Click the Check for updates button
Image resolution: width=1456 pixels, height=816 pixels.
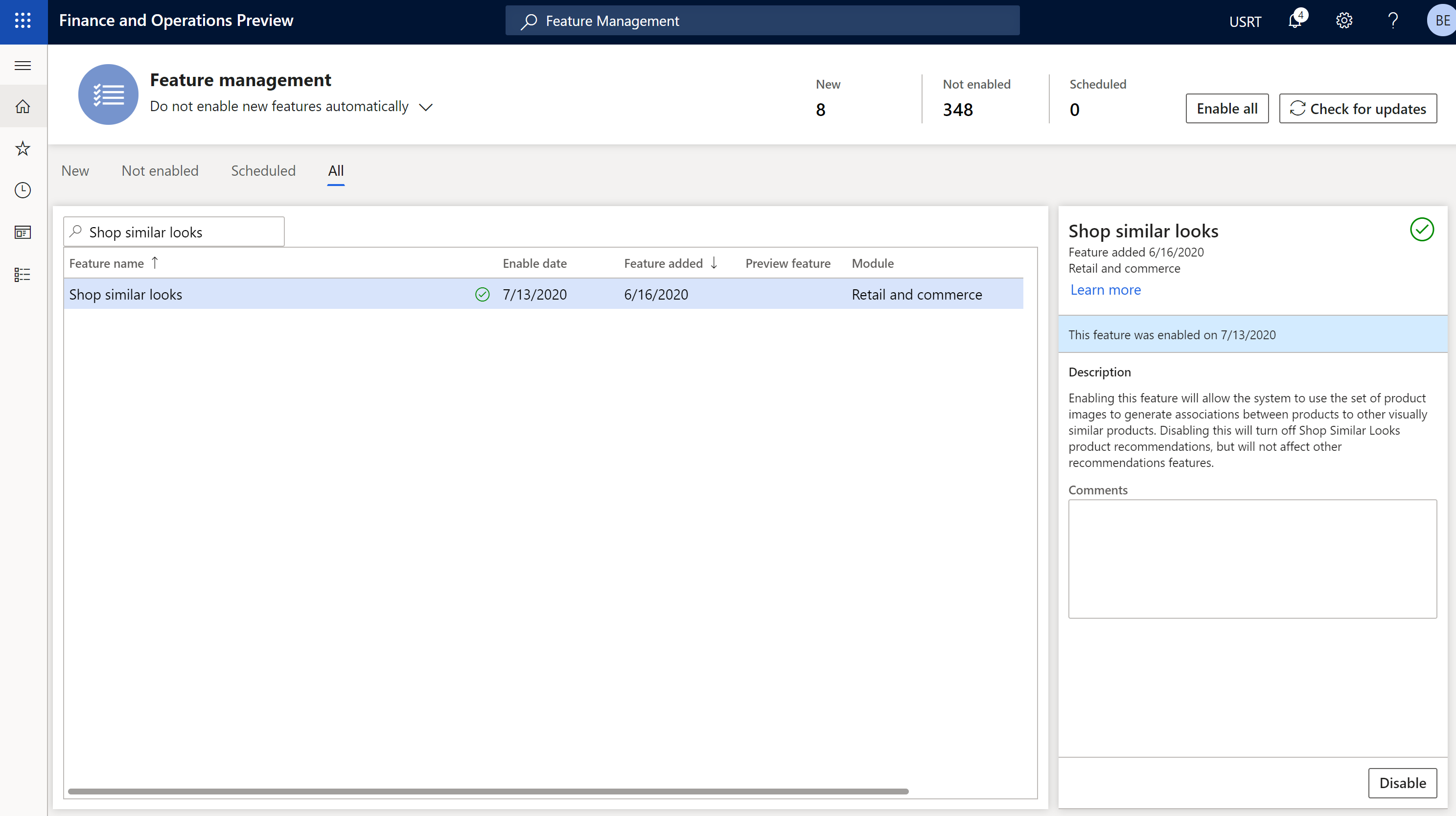(x=1357, y=107)
